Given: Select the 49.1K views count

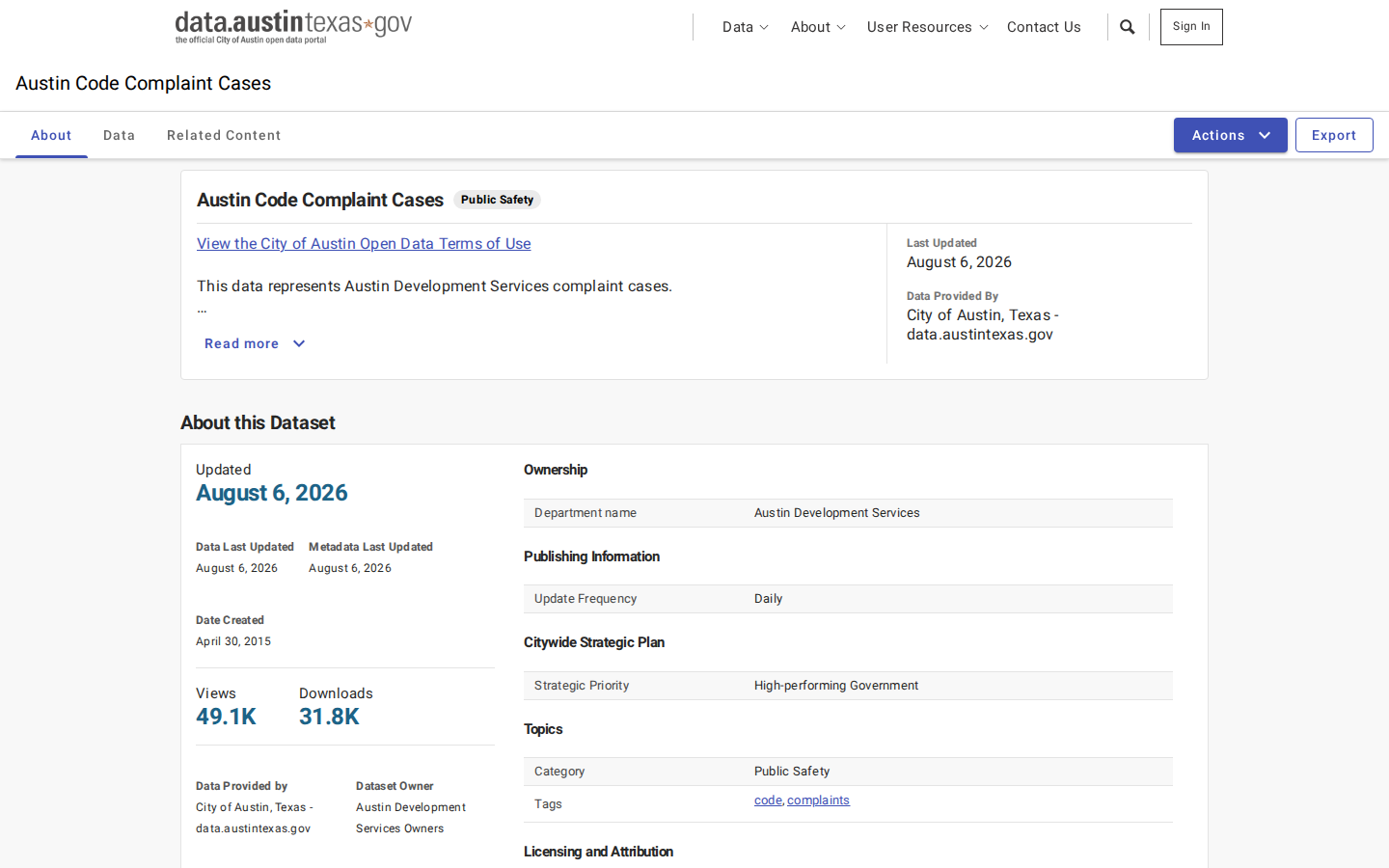Looking at the screenshot, I should tap(226, 717).
